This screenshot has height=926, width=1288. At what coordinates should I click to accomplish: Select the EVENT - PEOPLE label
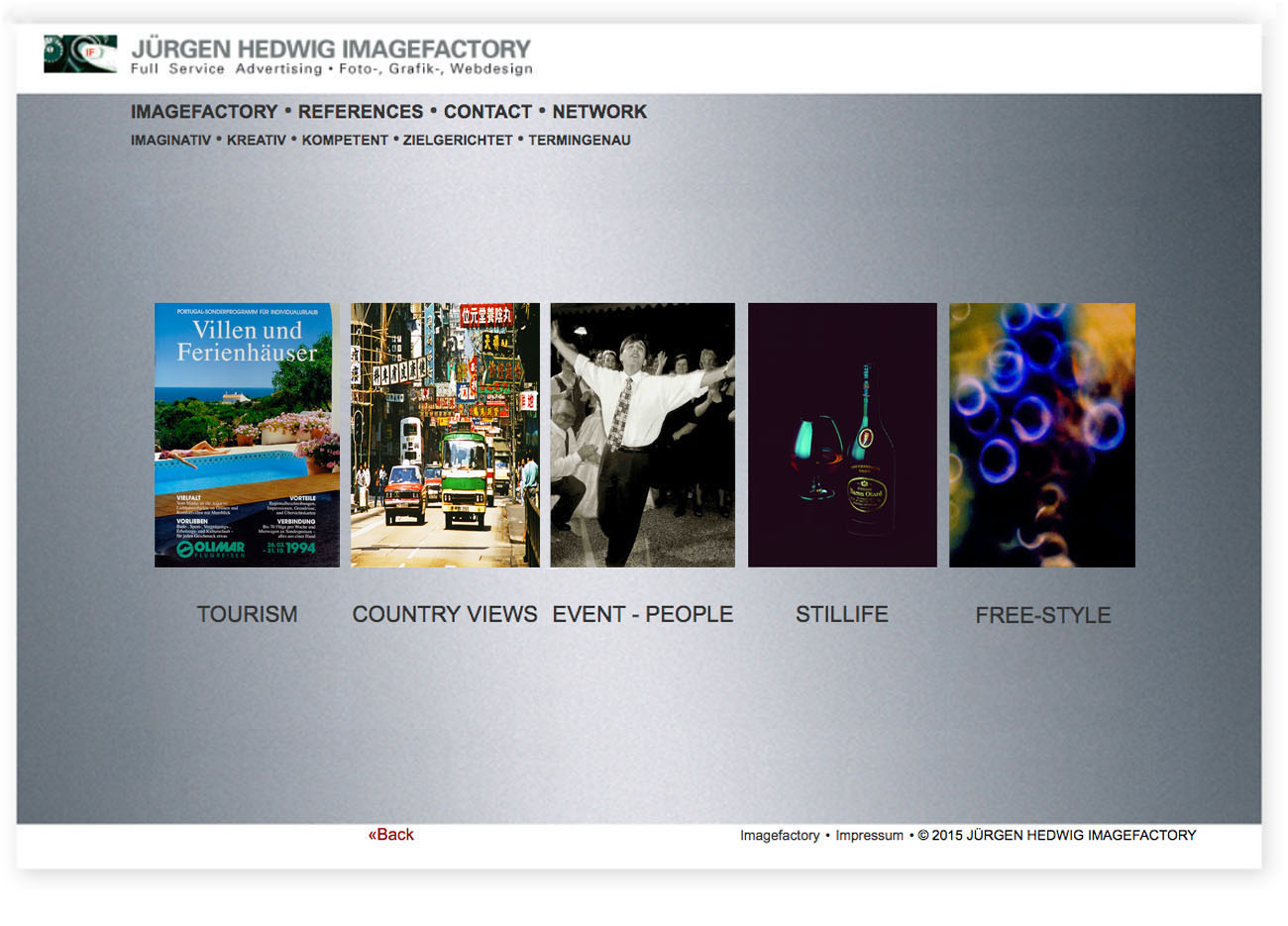643,614
